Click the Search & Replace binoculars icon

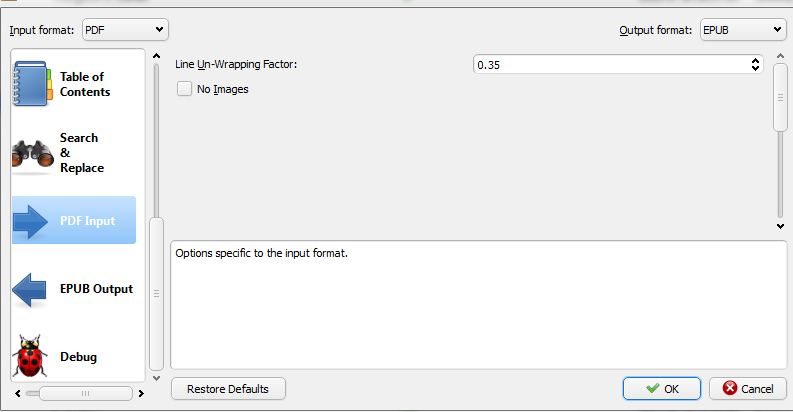pos(31,153)
